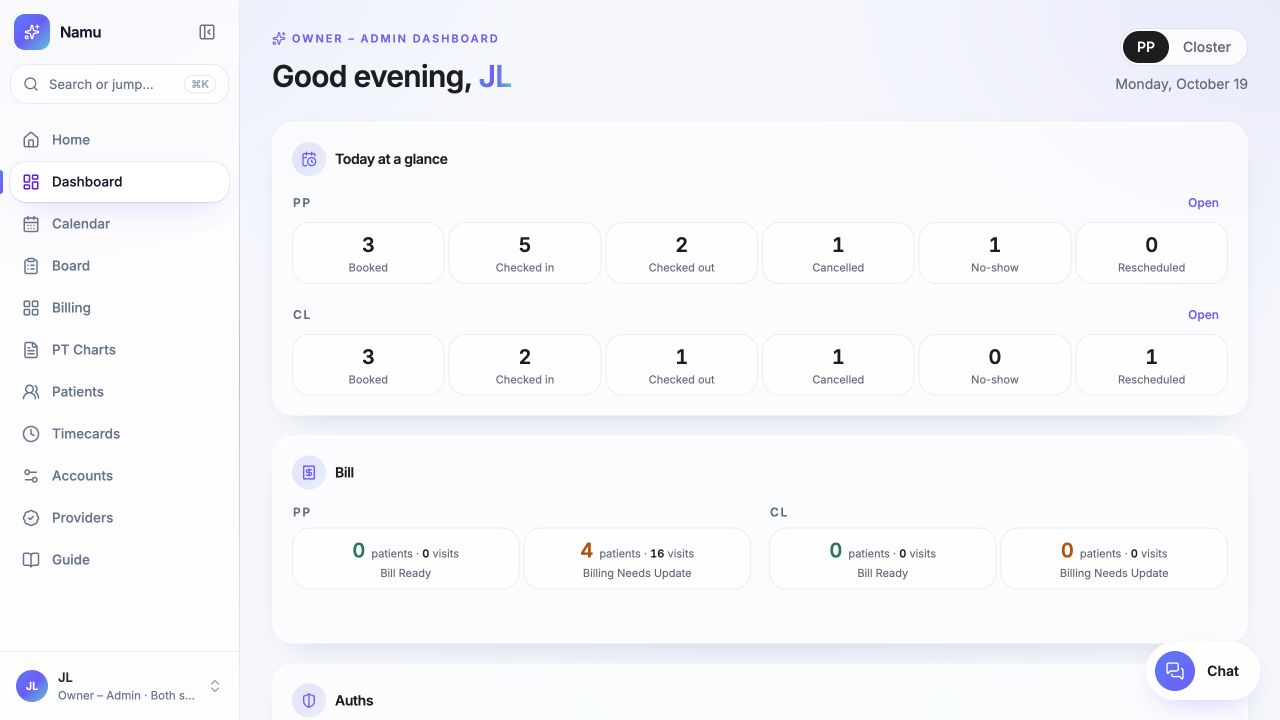Viewport: 1280px width, 720px height.
Task: Click the Bill section dollar icon
Action: click(x=309, y=472)
